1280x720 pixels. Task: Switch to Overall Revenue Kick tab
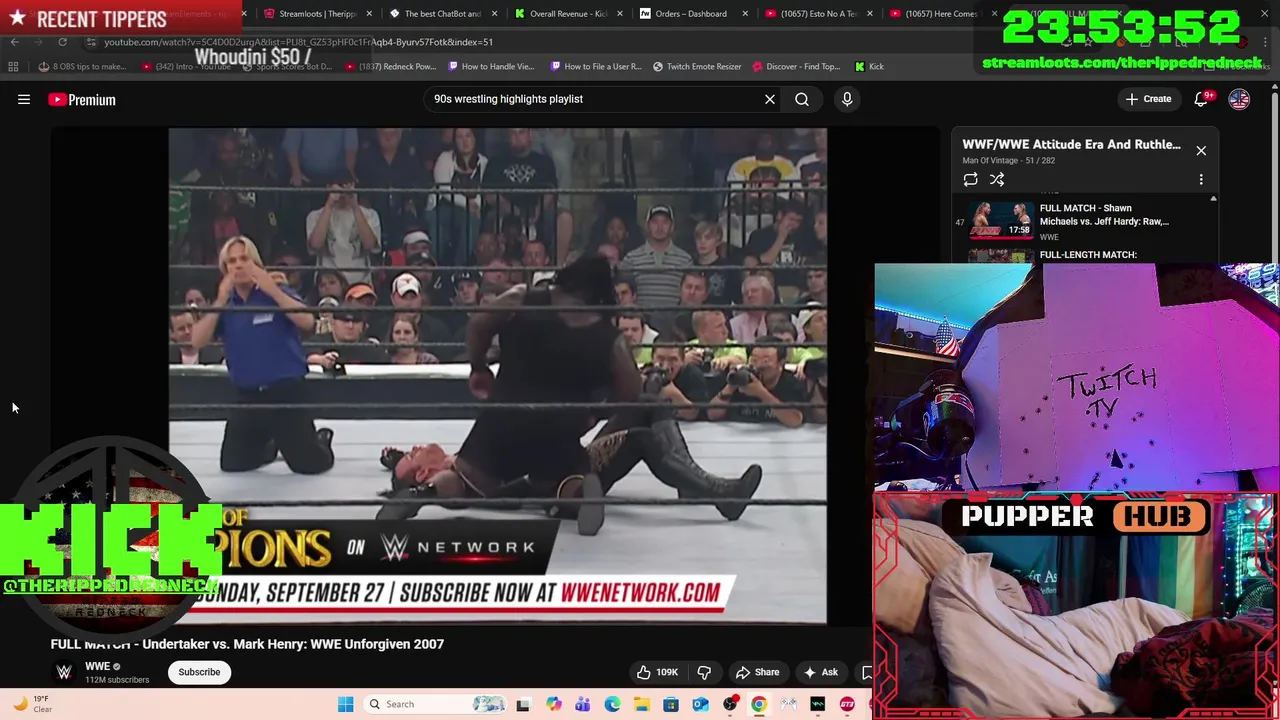568,14
